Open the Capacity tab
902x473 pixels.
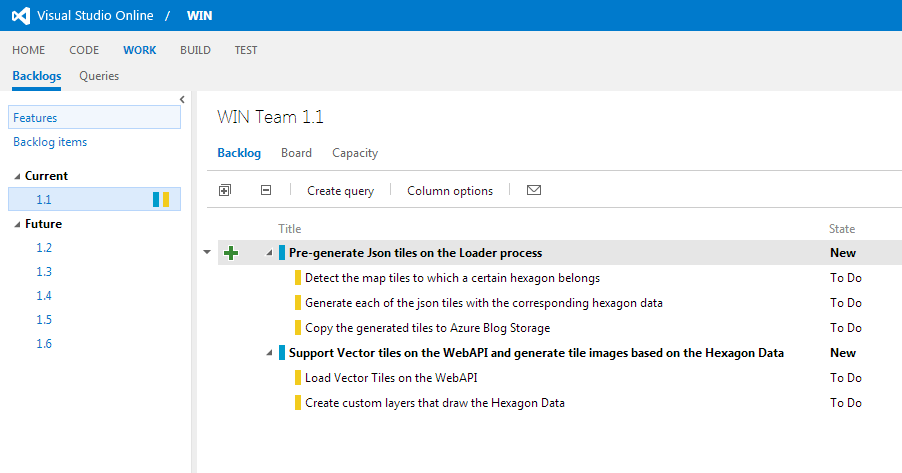(x=355, y=153)
